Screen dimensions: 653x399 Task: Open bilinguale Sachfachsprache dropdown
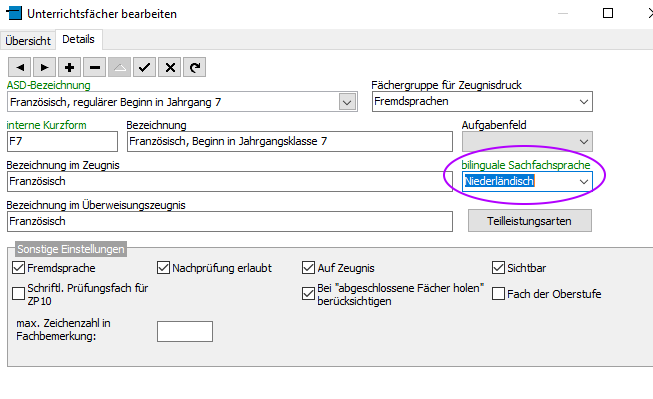584,182
